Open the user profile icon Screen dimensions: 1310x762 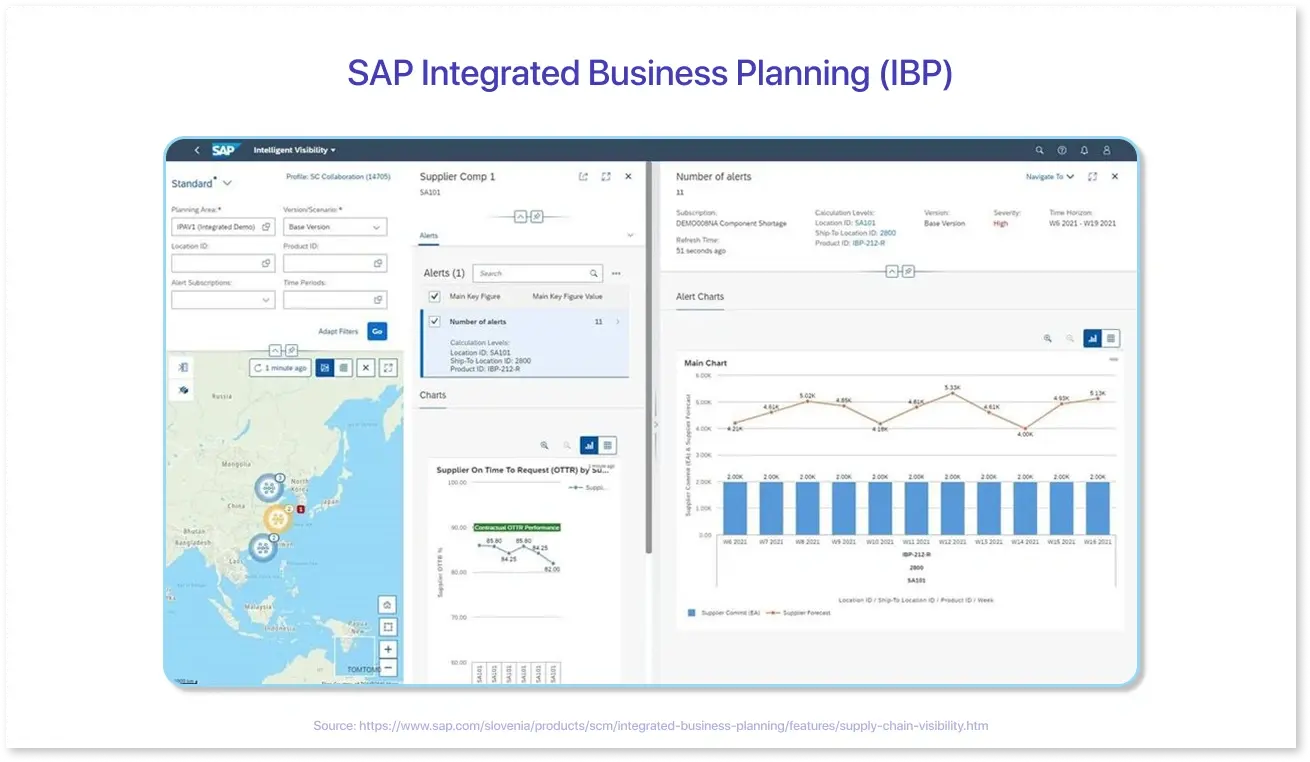(1107, 150)
